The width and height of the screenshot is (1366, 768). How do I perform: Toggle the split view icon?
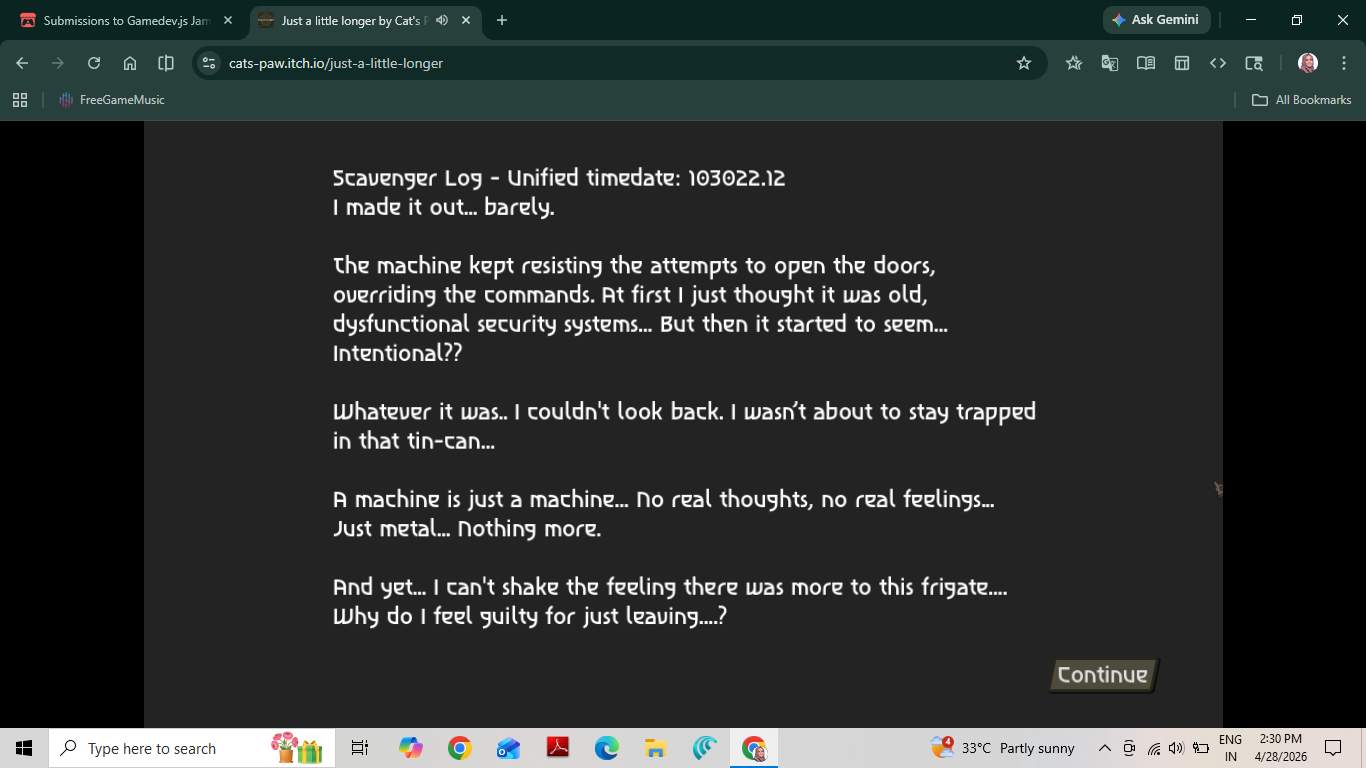(166, 63)
